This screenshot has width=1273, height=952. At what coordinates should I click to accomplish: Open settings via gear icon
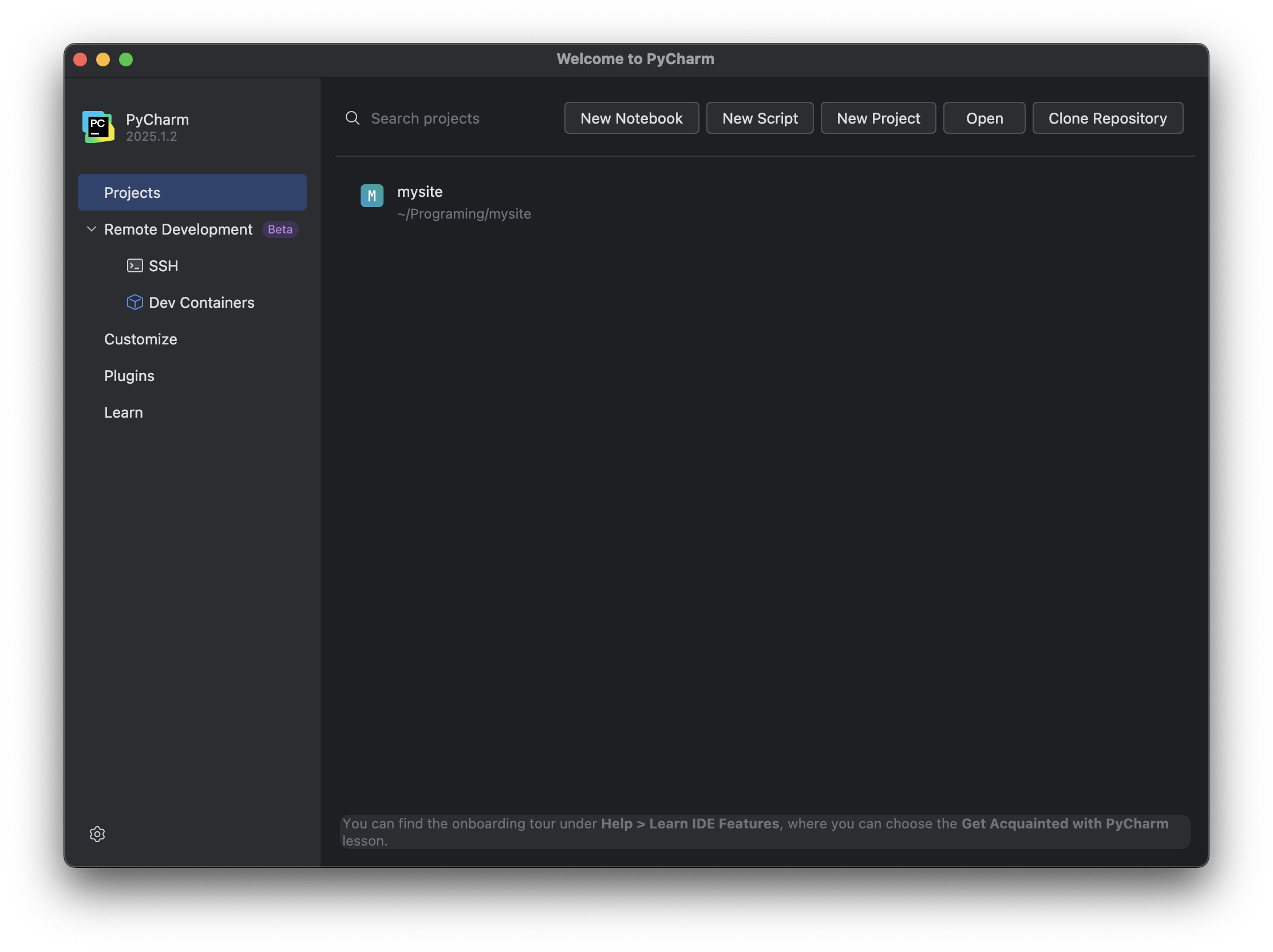click(x=97, y=834)
